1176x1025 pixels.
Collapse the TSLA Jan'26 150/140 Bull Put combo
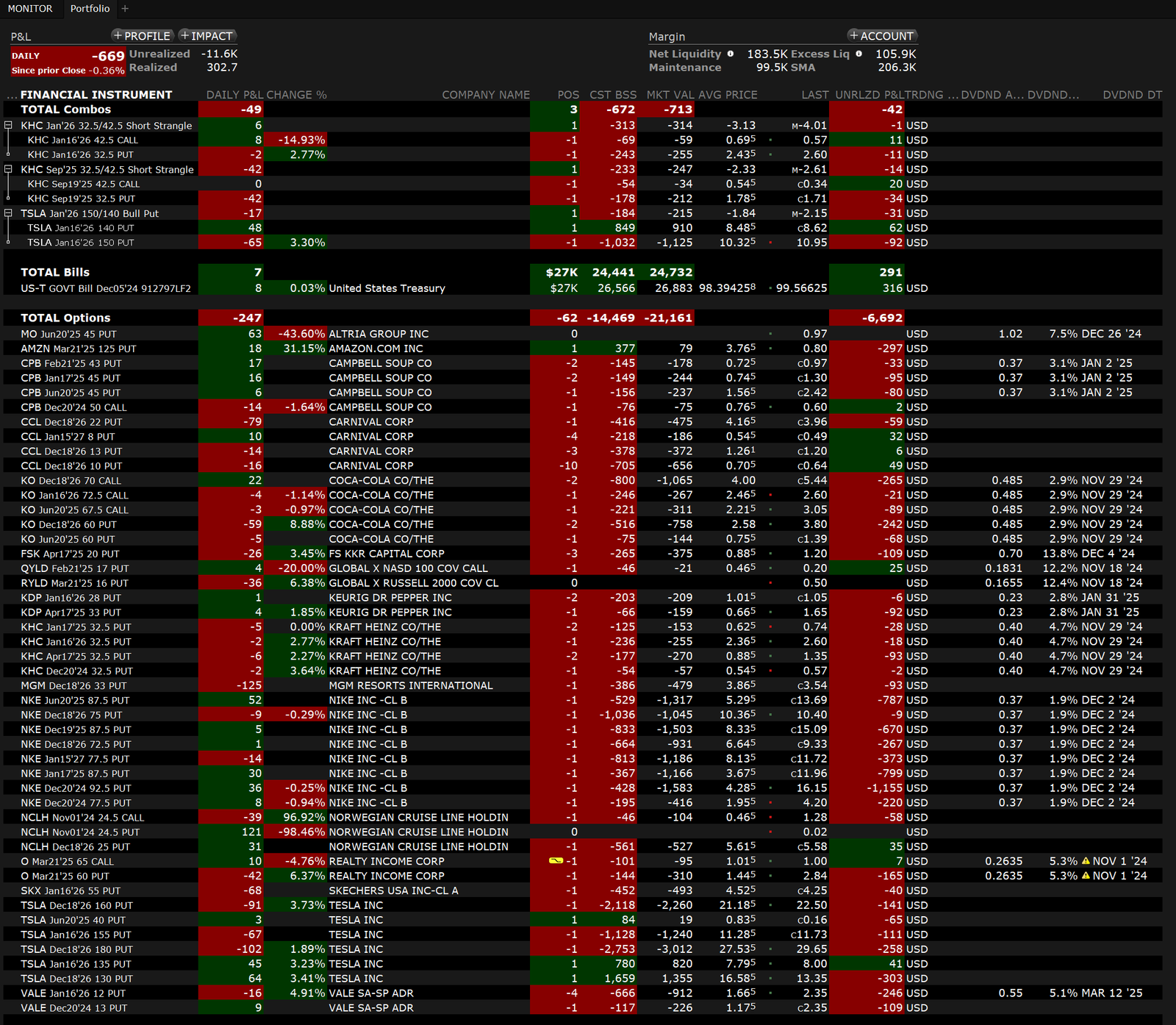[x=8, y=213]
